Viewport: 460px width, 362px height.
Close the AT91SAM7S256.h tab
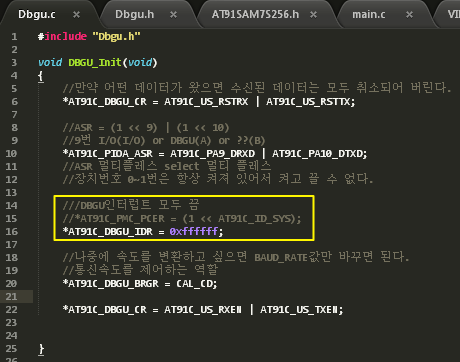click(313, 15)
